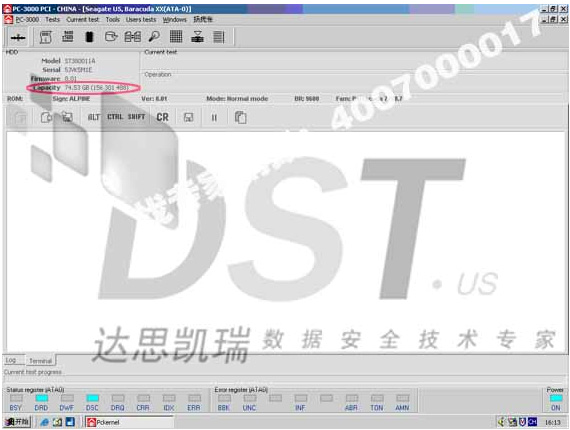Viewport: 570px width, 430px height.
Task: Click the PC-3000 icon in title bar
Action: [7, 9]
